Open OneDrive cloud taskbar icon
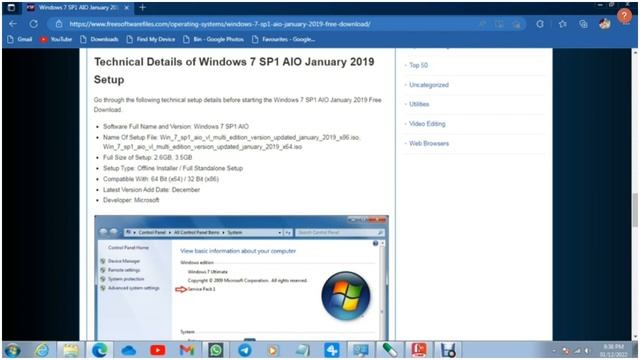The height and width of the screenshot is (360, 640). click(129, 350)
